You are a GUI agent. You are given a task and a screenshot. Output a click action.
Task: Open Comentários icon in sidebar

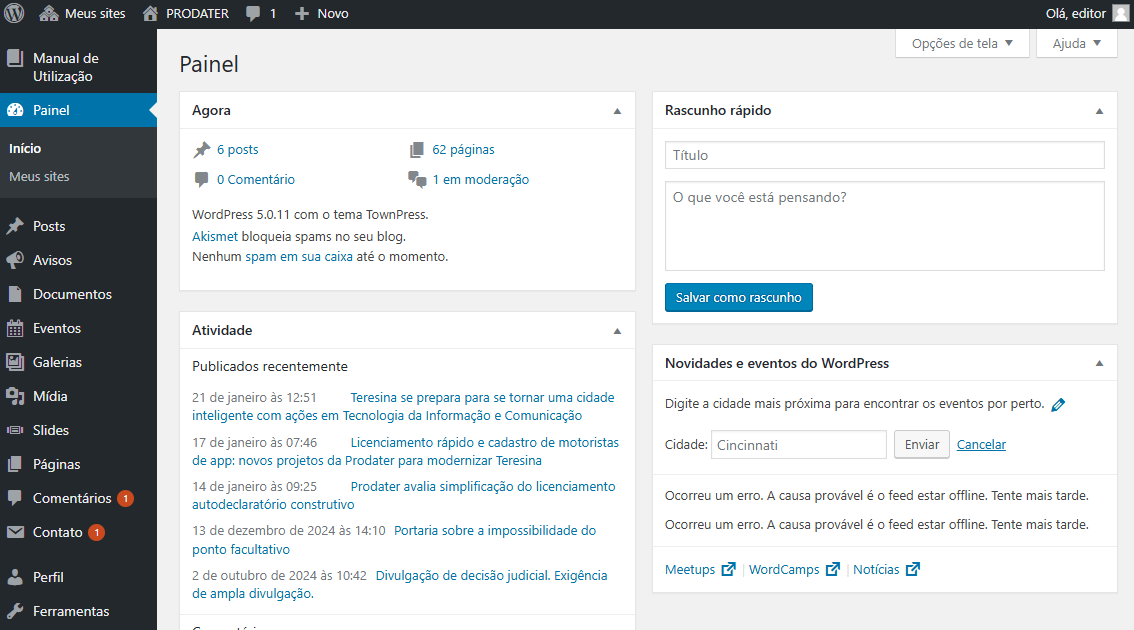coord(15,498)
